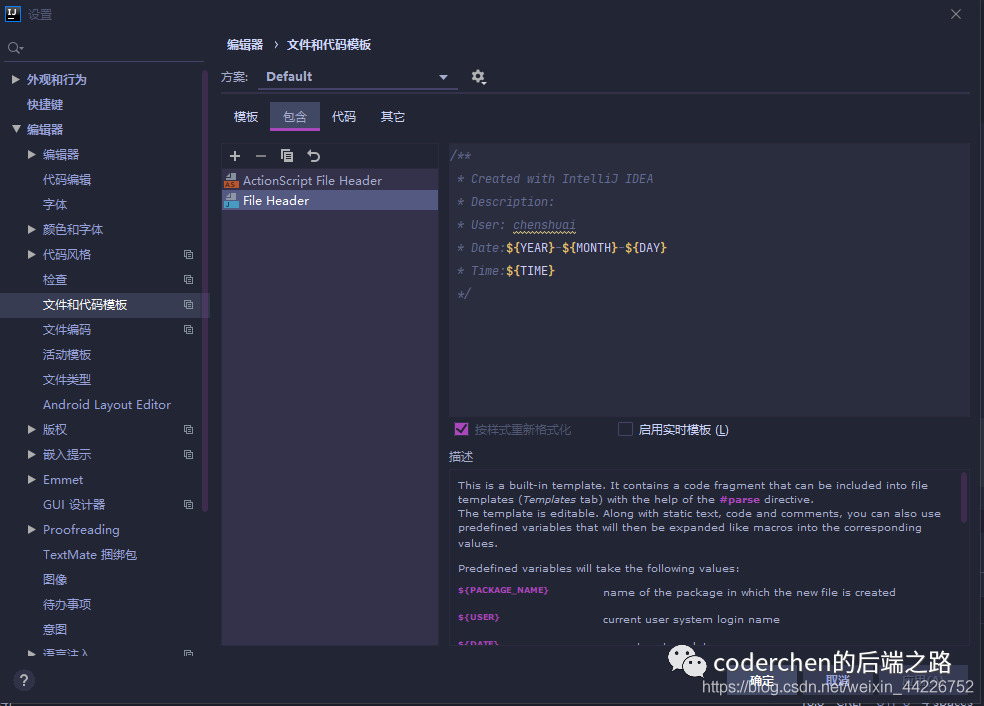984x706 pixels.
Task: Open 字体 settings page
Action: click(x=55, y=205)
